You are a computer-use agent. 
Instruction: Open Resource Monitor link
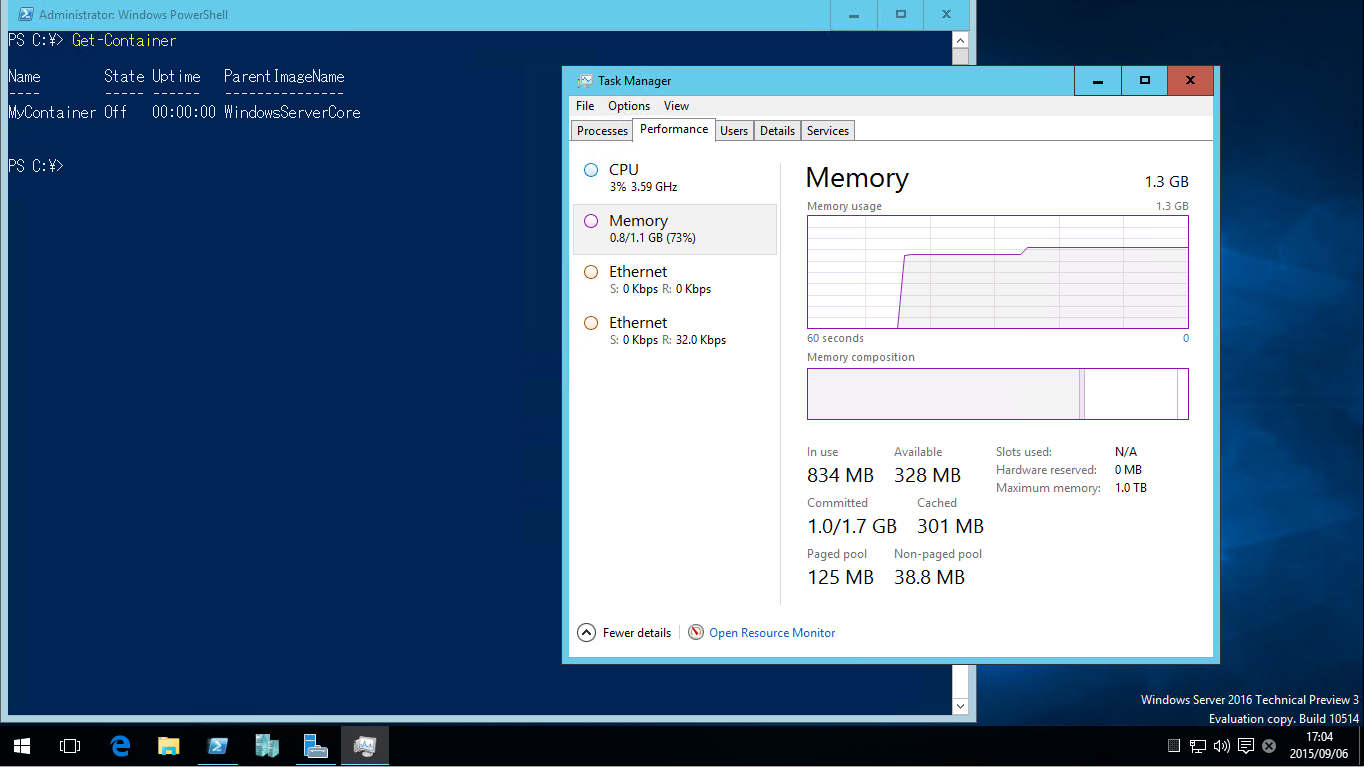(772, 633)
